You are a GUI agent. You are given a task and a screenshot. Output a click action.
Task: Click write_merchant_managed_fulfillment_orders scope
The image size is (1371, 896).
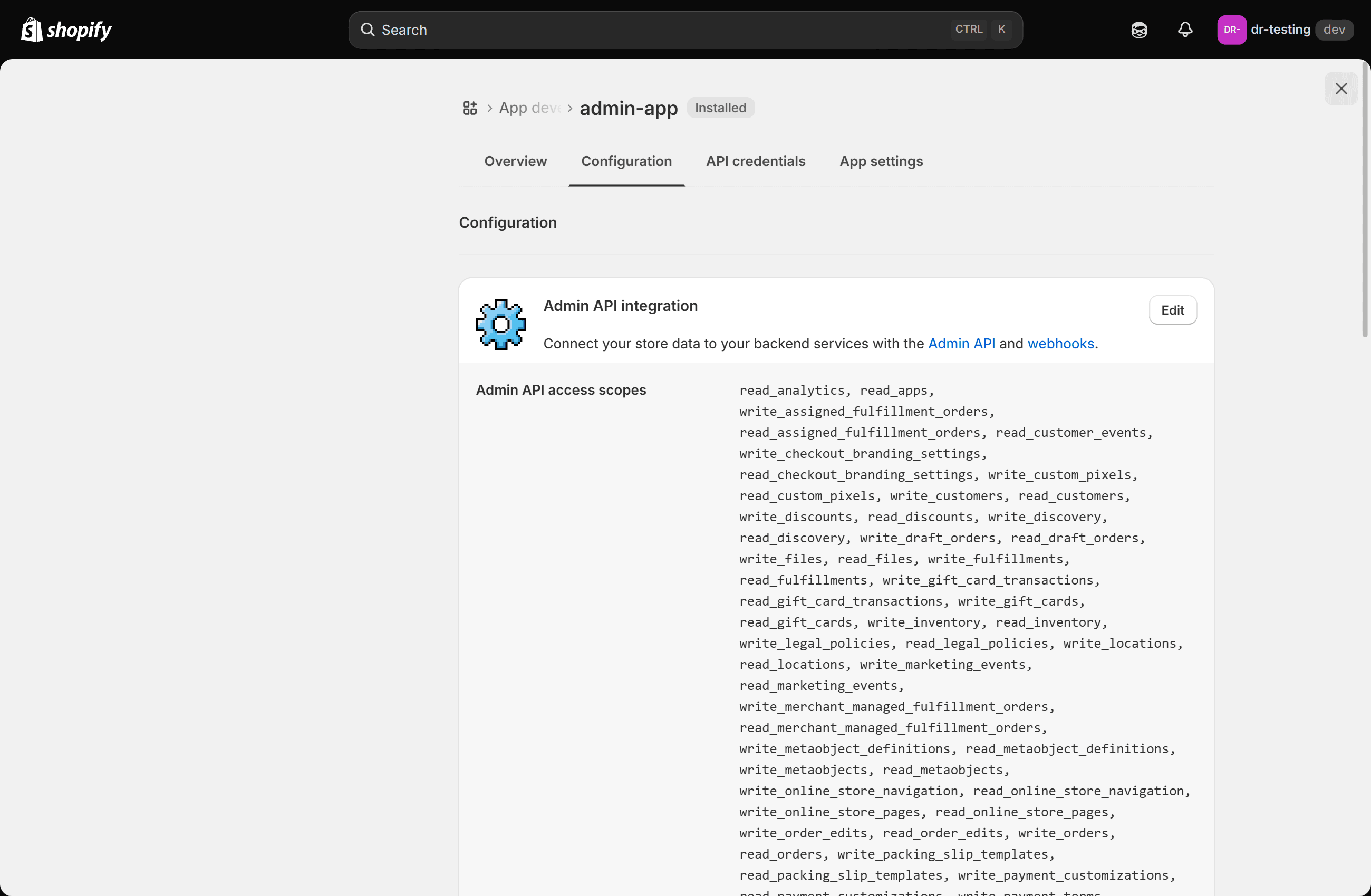click(893, 707)
